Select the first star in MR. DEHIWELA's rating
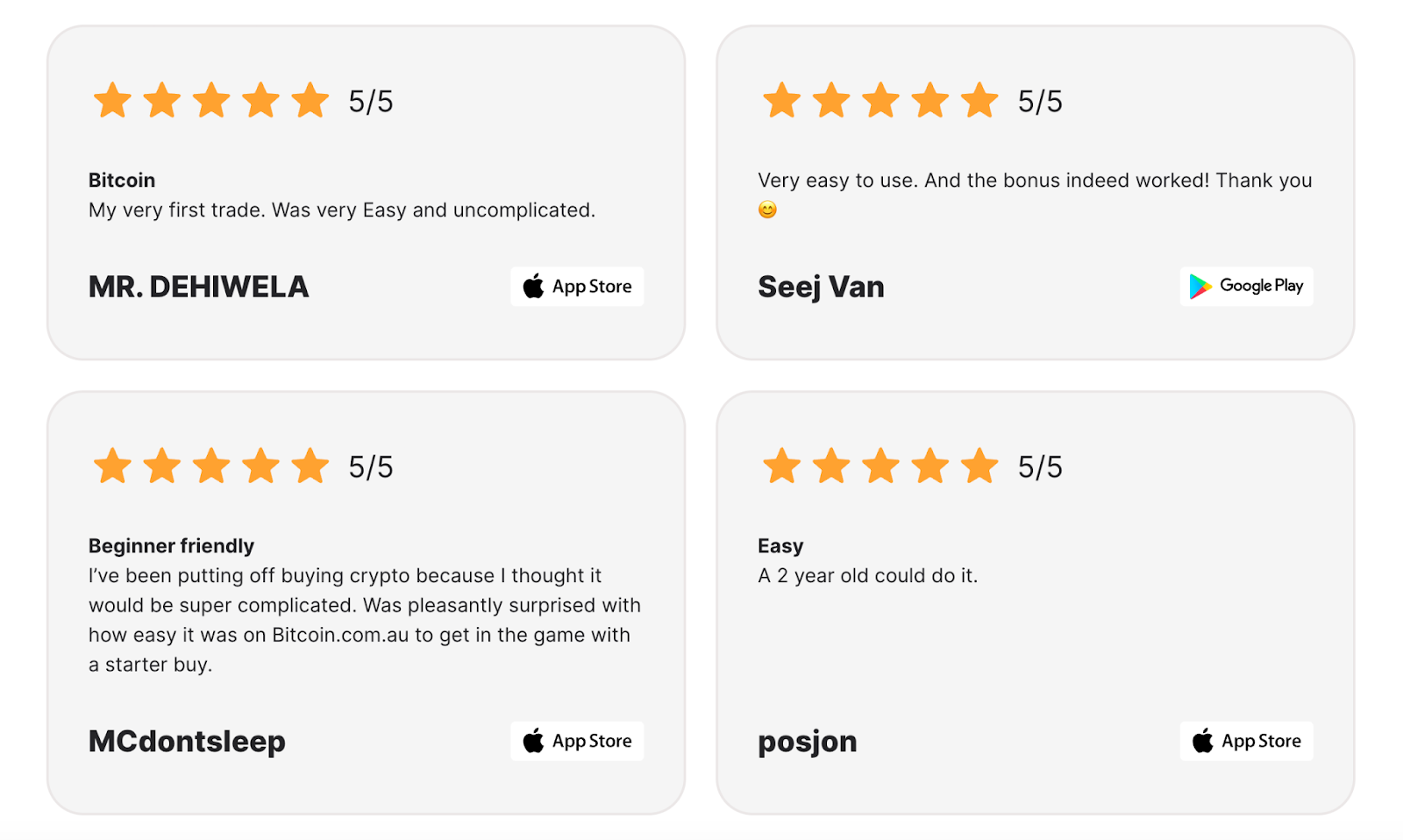The height and width of the screenshot is (840, 1403). click(x=112, y=100)
